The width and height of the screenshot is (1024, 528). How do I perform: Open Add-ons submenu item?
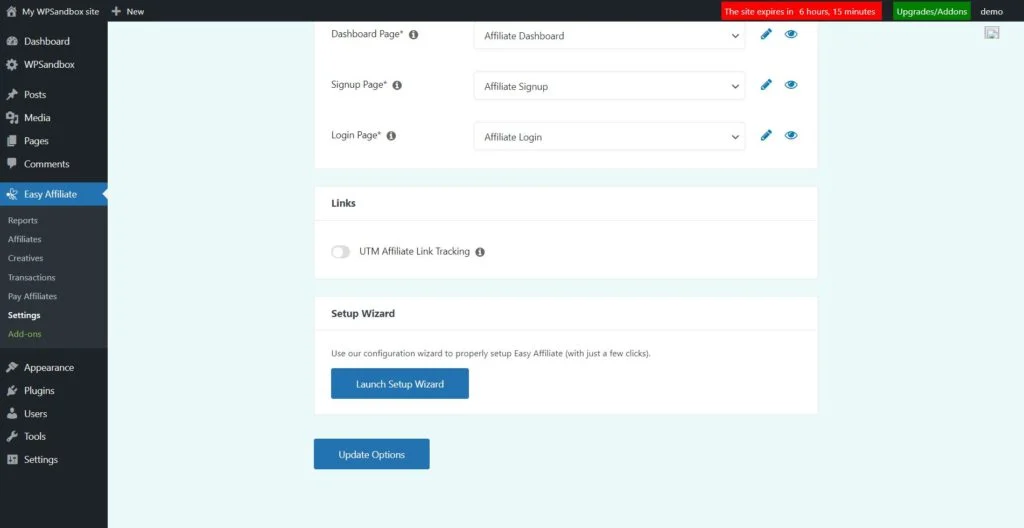point(24,334)
